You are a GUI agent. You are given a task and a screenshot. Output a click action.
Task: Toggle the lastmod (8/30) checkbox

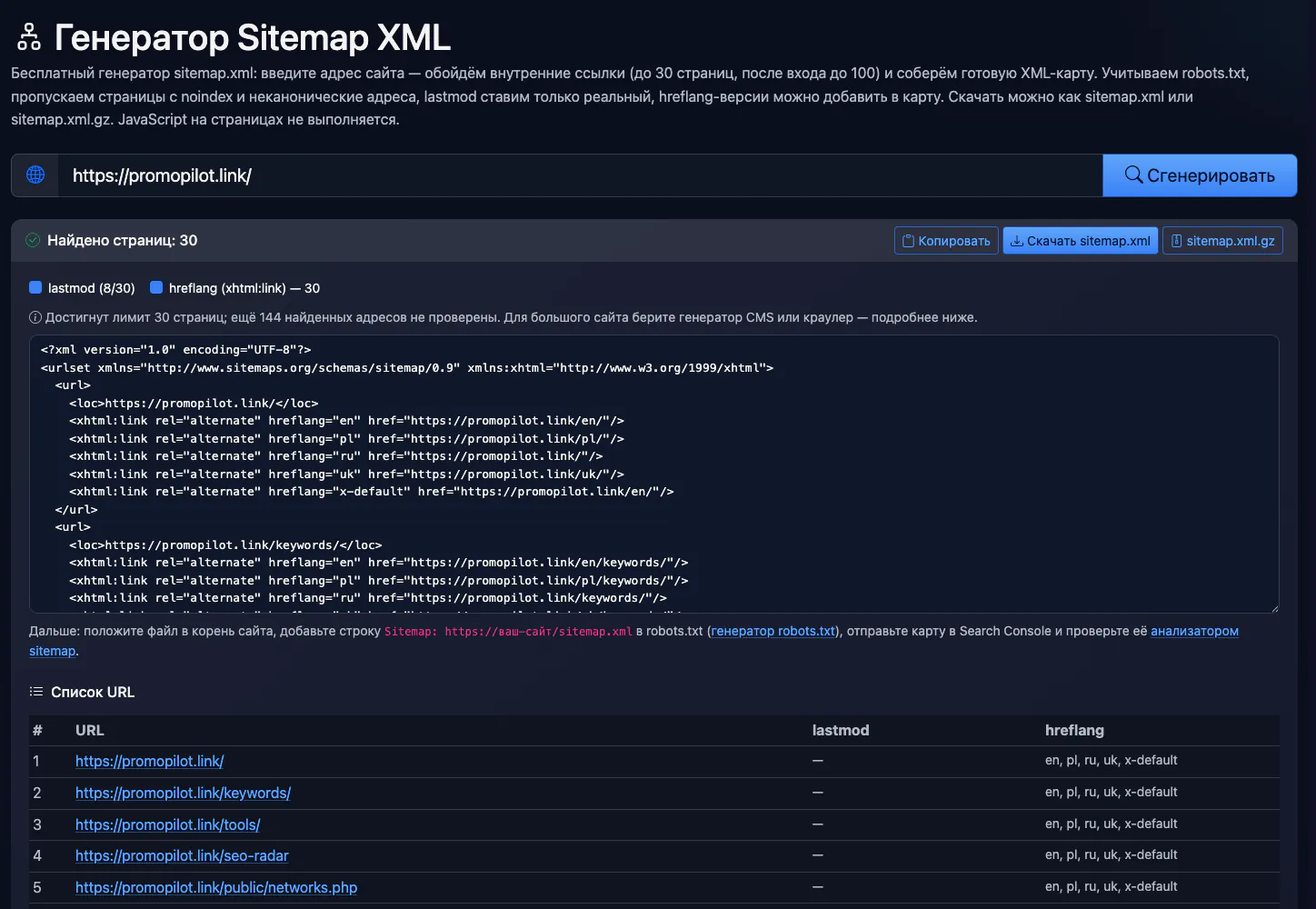tap(35, 287)
